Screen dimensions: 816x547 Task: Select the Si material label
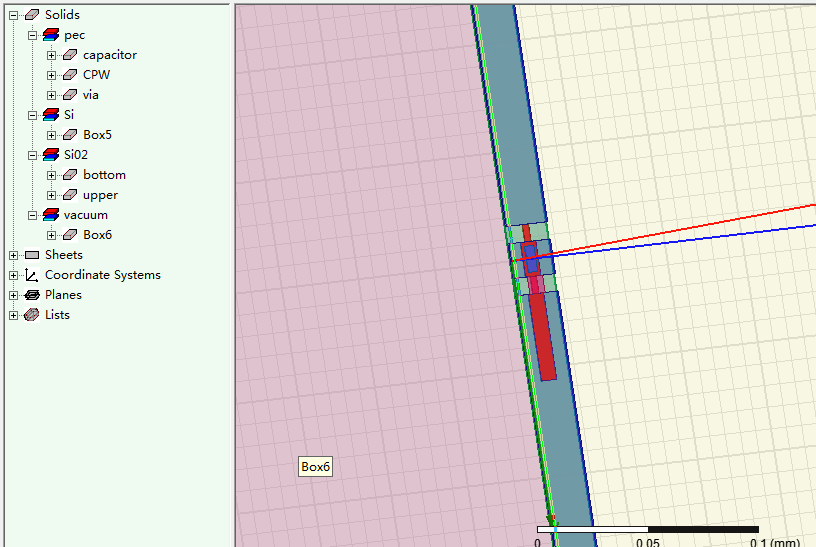pyautogui.click(x=69, y=115)
